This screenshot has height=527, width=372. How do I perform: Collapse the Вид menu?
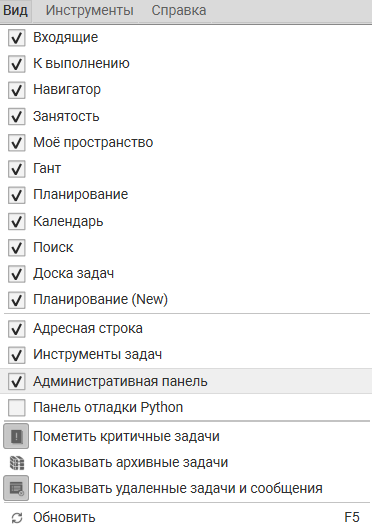16,10
